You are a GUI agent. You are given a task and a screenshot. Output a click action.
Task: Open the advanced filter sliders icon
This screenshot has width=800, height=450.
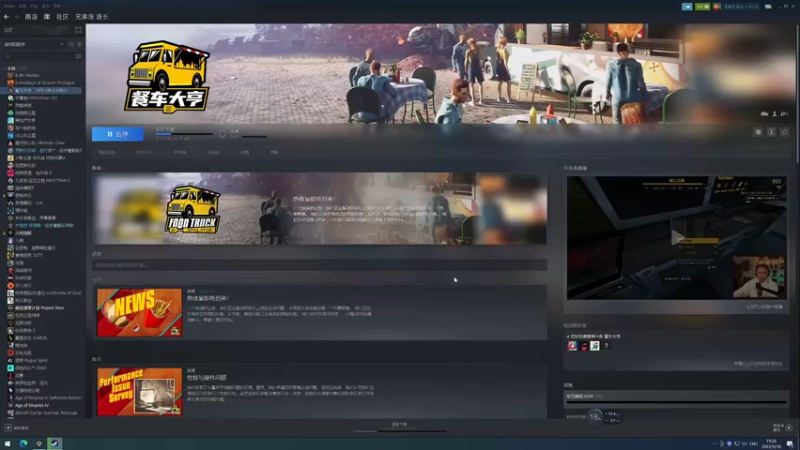click(78, 56)
